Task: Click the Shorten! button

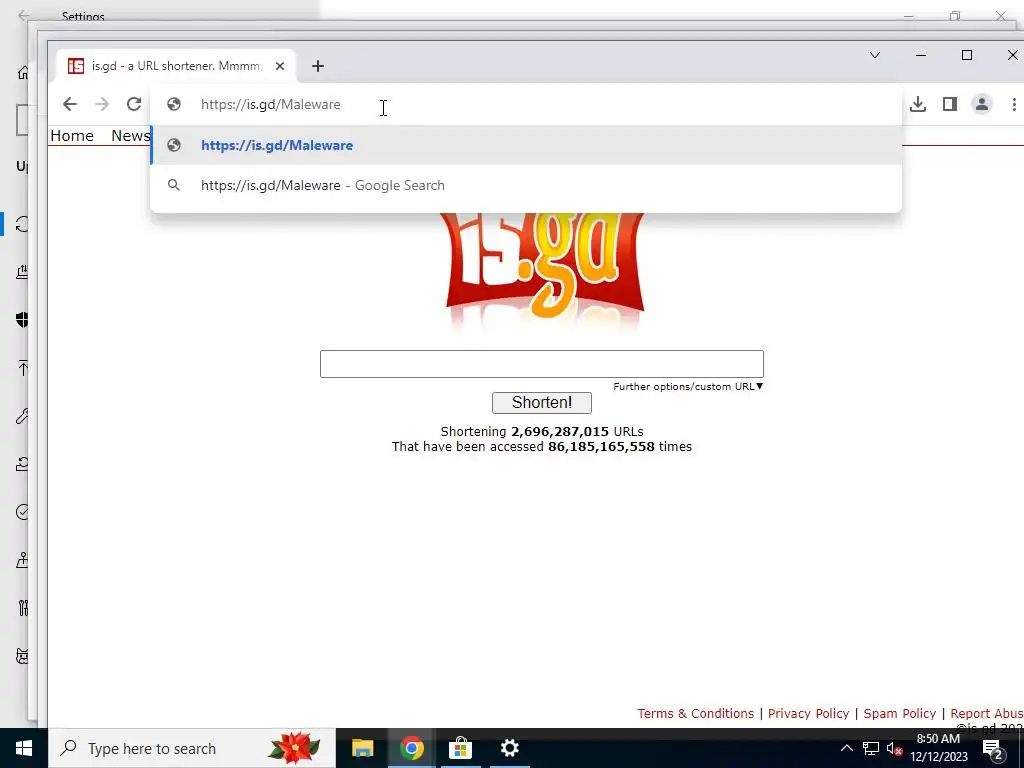Action: (541, 402)
